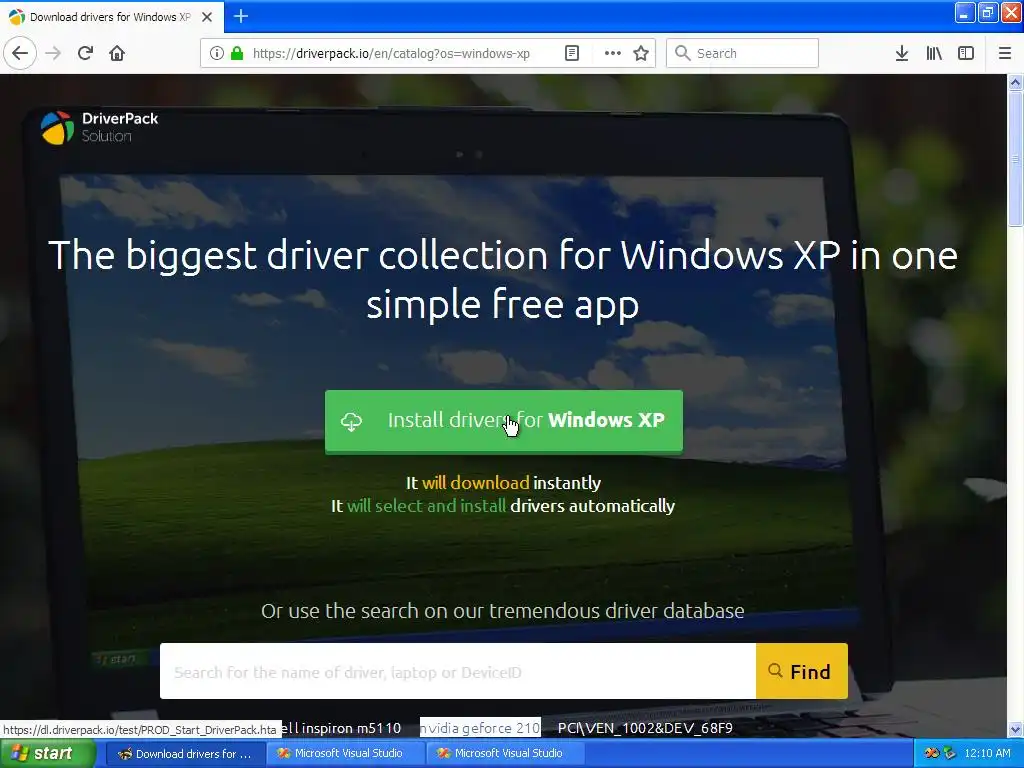Show site information icon in address bar
Image resolution: width=1024 pixels, height=768 pixels.
(217, 53)
